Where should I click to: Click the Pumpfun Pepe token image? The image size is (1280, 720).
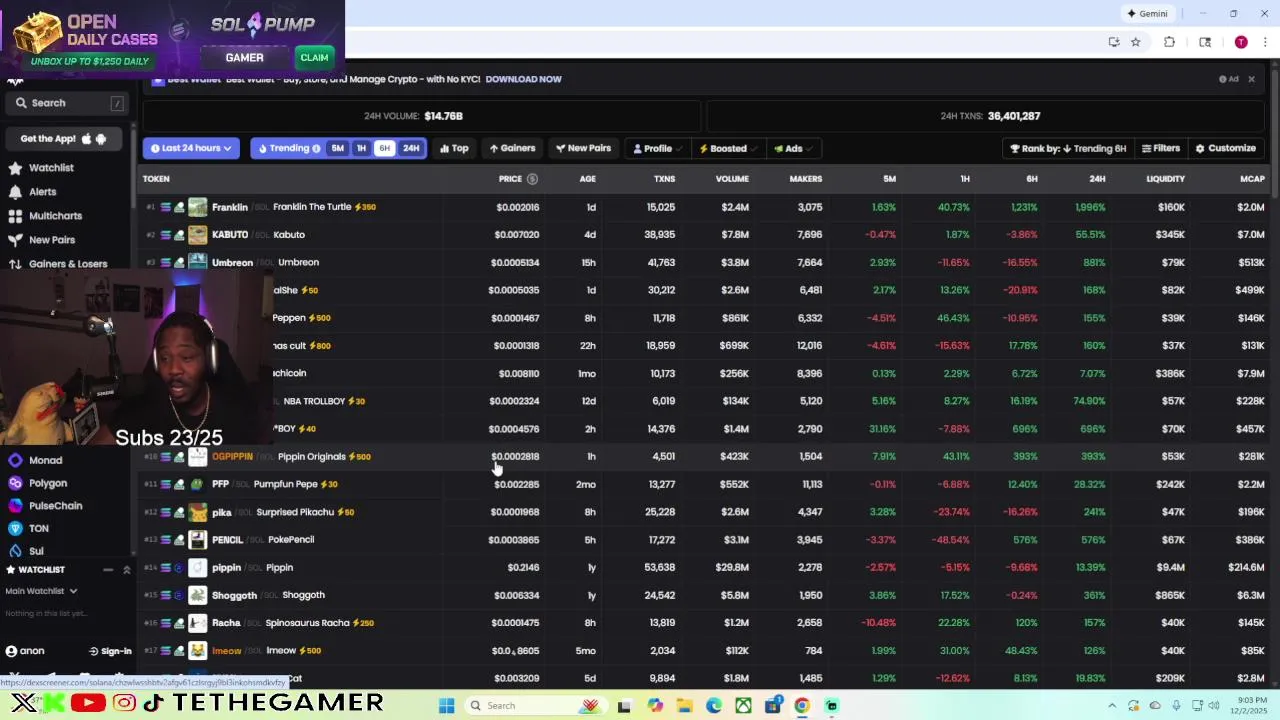click(197, 484)
